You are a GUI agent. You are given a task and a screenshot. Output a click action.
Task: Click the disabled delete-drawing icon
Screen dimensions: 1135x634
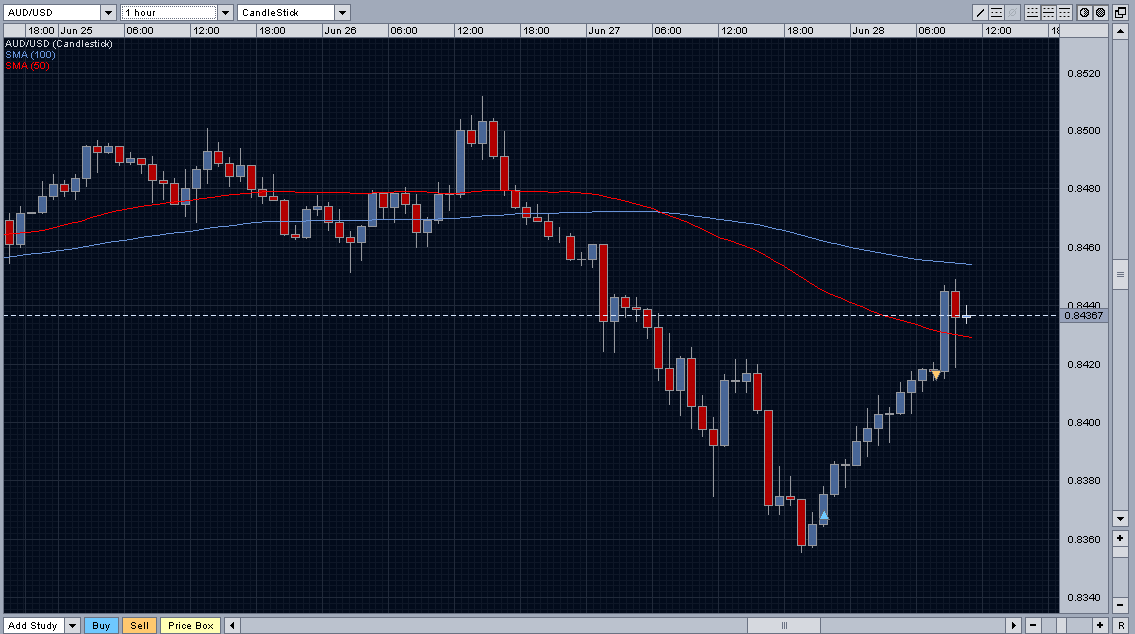pos(1012,12)
